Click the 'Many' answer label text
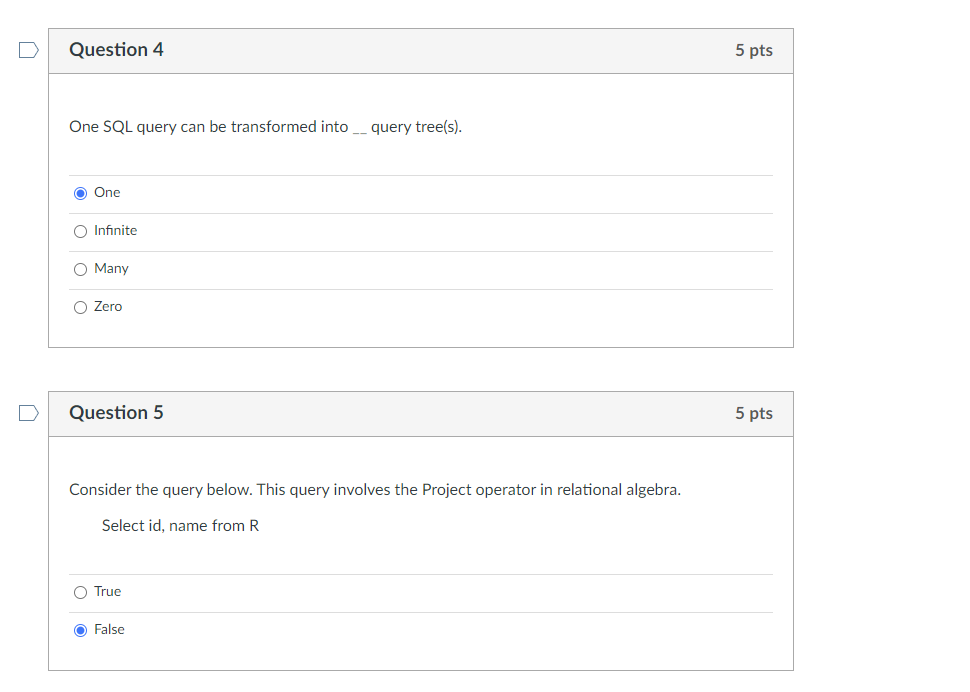This screenshot has height=692, width=970. coord(112,268)
